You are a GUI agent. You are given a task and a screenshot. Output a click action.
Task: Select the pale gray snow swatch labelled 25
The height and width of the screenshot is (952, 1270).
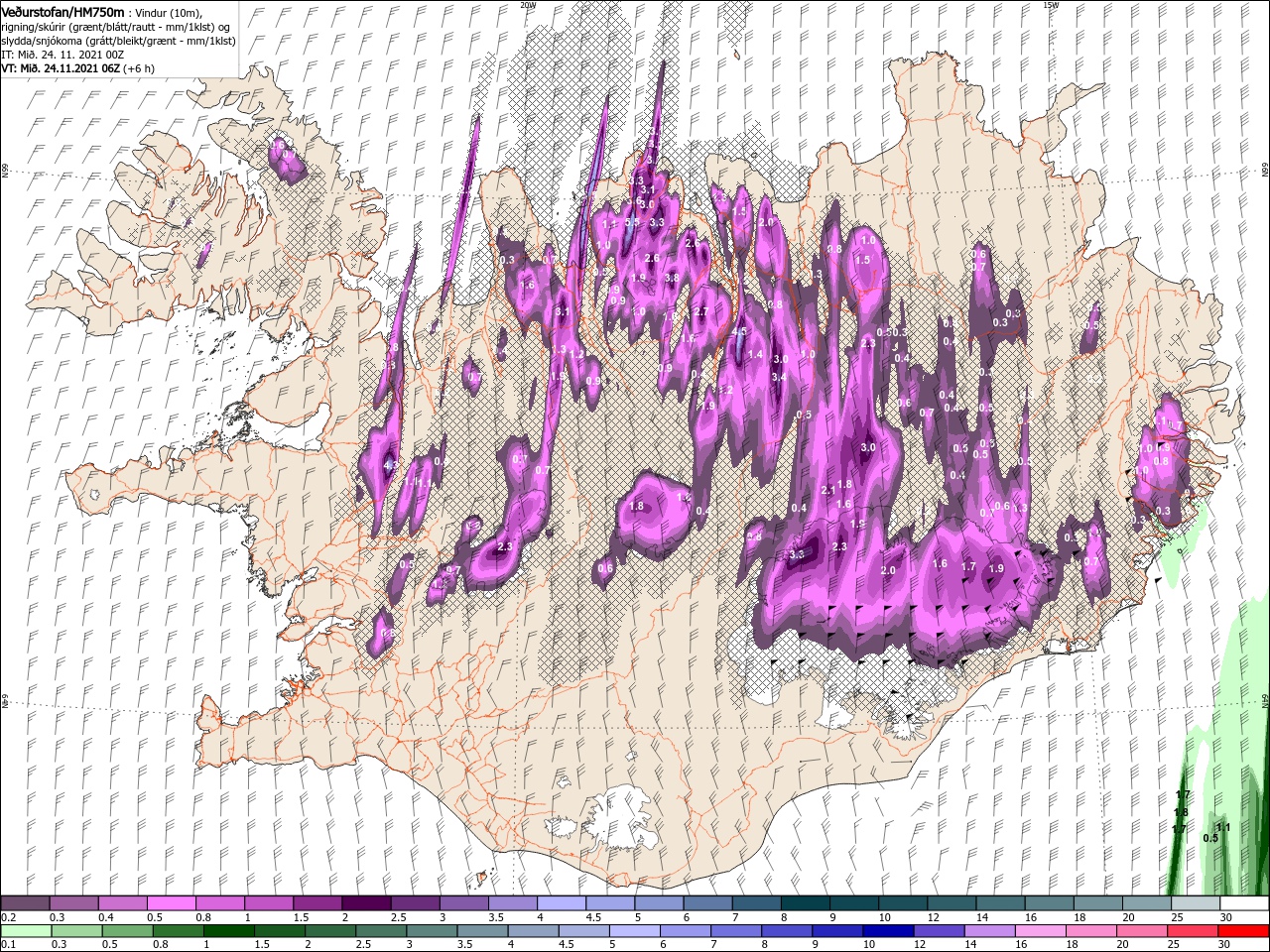tap(1196, 903)
